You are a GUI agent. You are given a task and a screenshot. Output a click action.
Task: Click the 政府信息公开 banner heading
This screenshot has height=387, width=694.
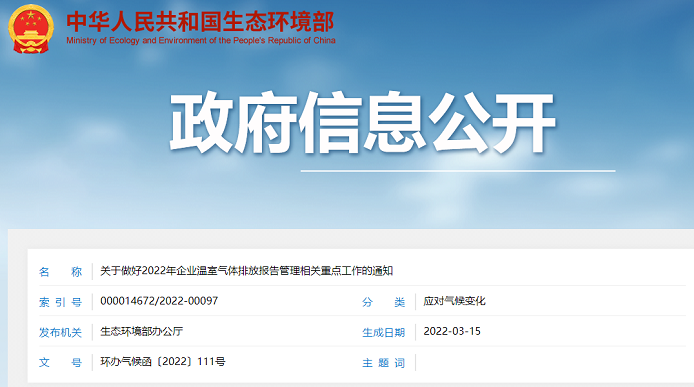click(x=362, y=123)
